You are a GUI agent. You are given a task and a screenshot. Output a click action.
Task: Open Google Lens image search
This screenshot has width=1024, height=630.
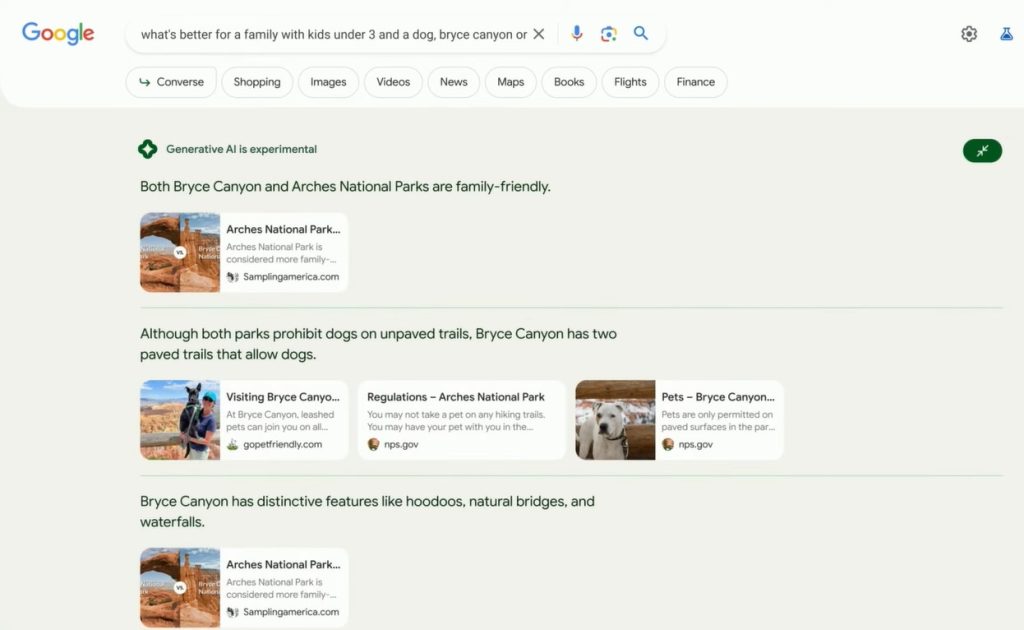tap(608, 34)
